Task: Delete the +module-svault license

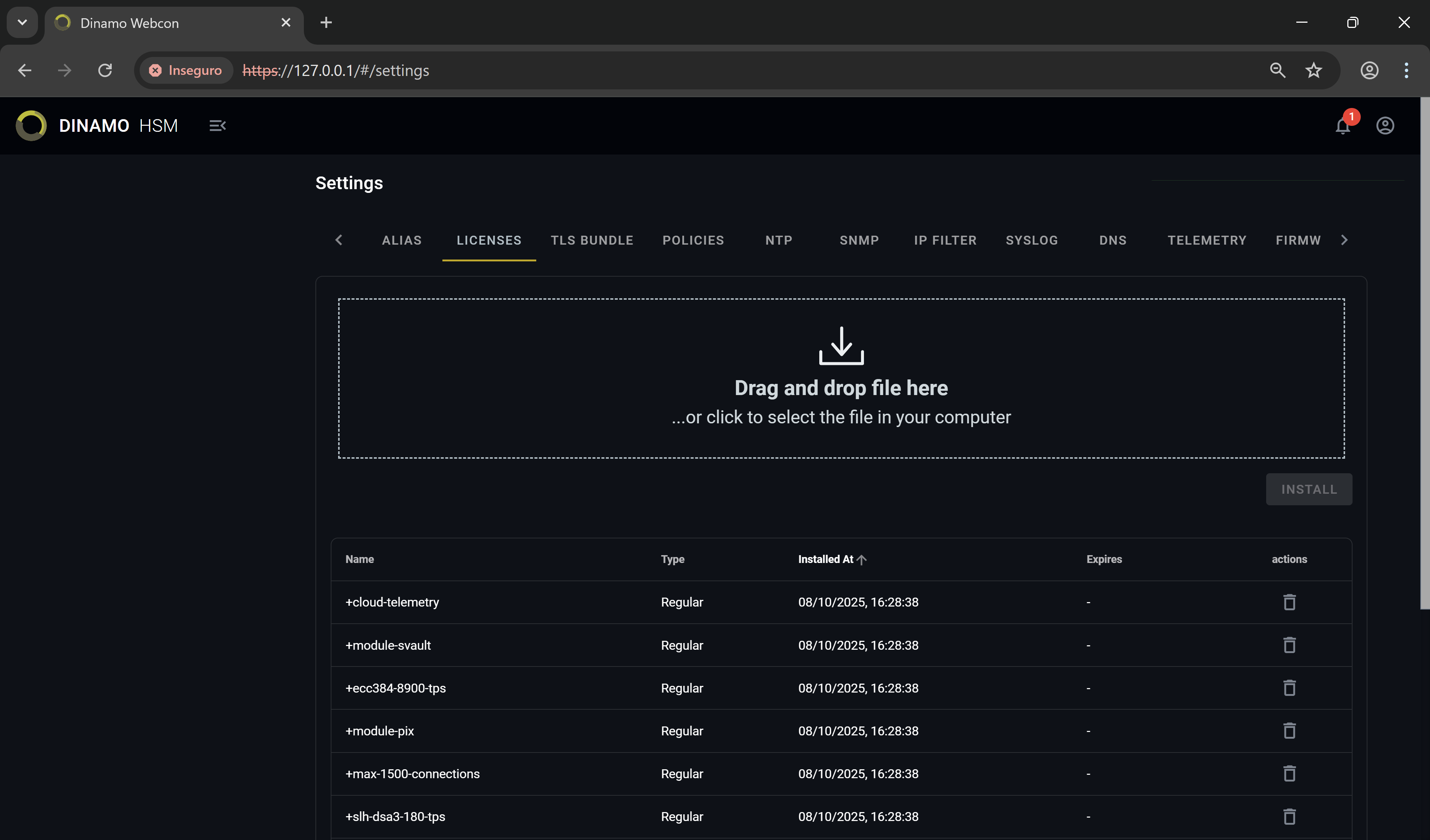Action: pyautogui.click(x=1289, y=645)
